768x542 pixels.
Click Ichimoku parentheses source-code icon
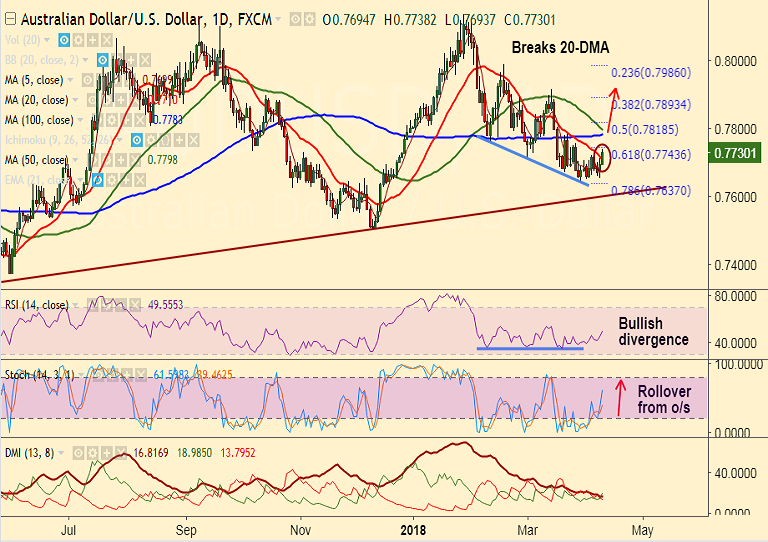165,140
